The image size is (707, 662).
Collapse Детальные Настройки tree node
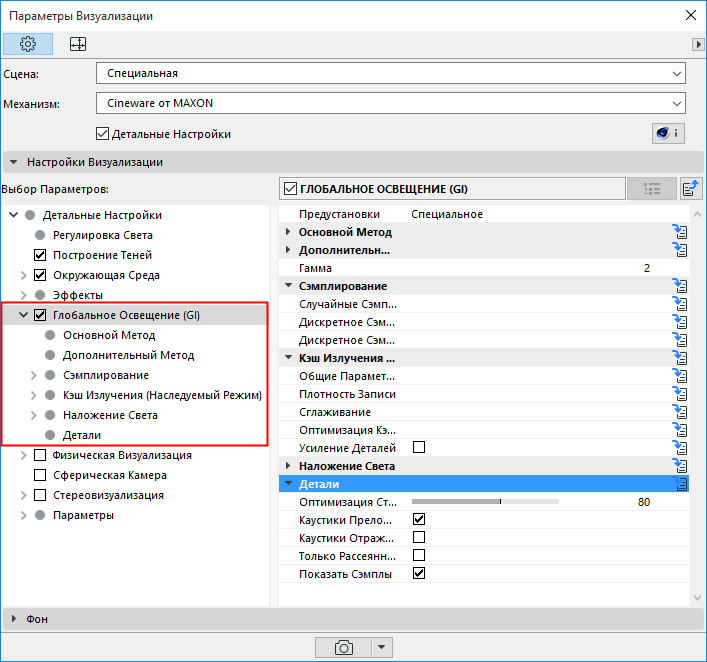[x=14, y=215]
